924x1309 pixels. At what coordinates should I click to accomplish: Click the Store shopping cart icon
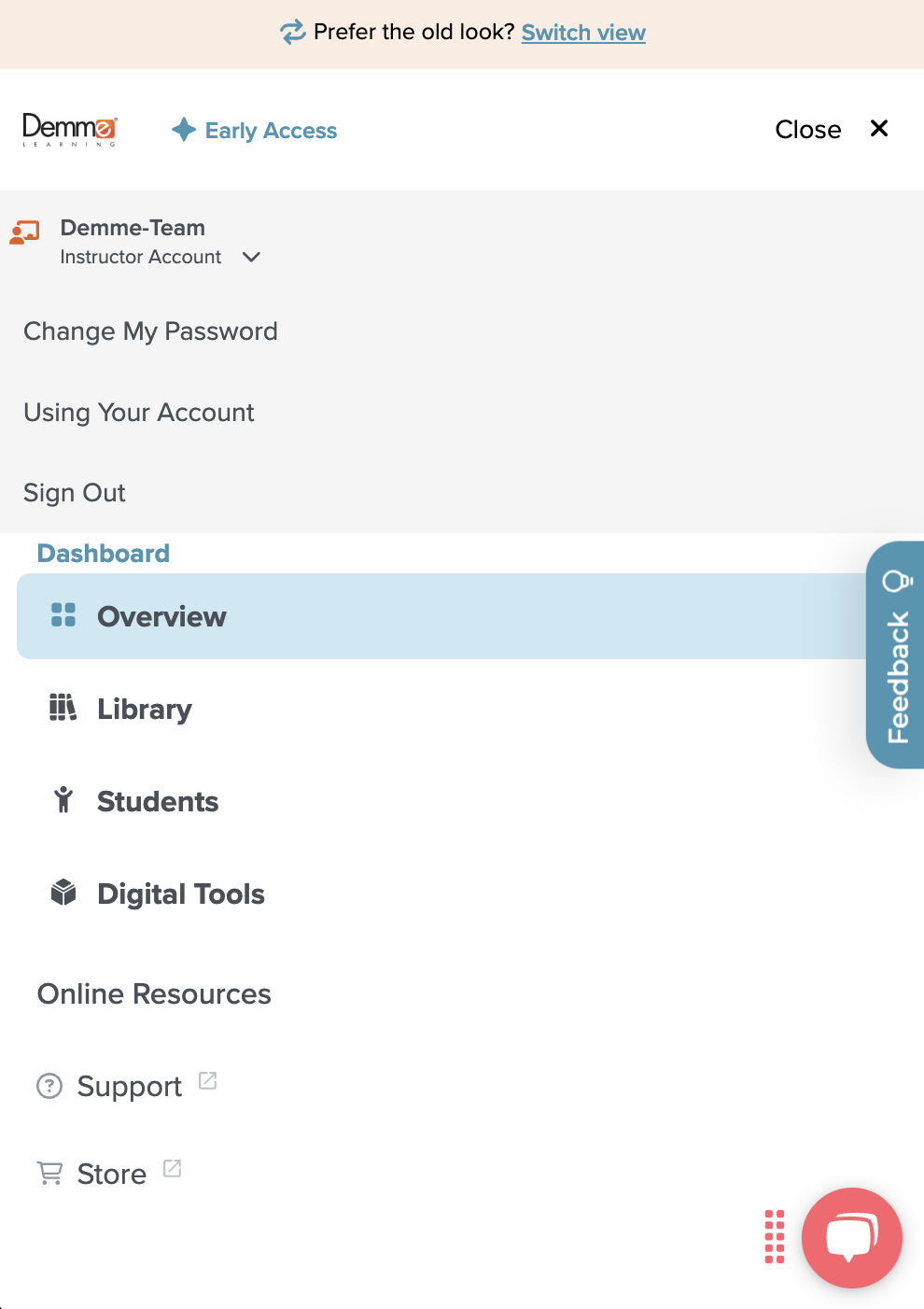click(49, 1173)
